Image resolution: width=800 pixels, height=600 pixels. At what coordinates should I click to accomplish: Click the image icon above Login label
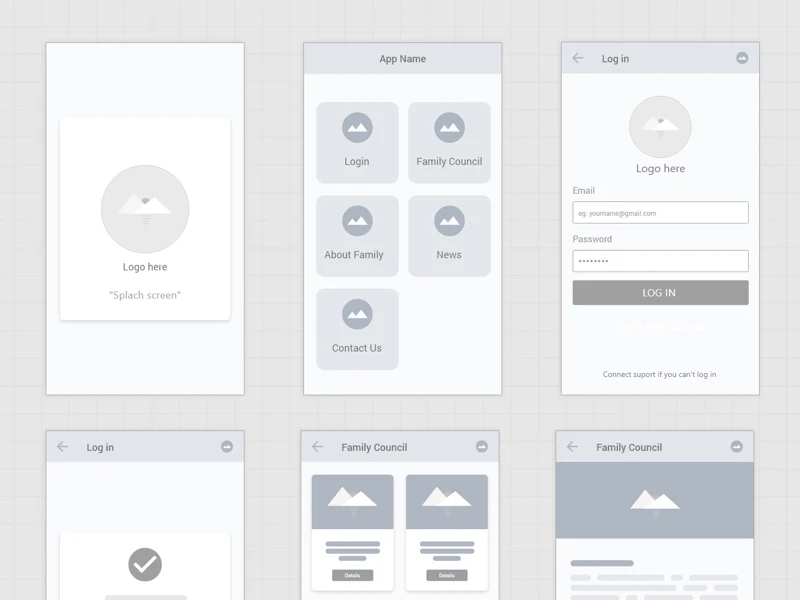pyautogui.click(x=357, y=128)
